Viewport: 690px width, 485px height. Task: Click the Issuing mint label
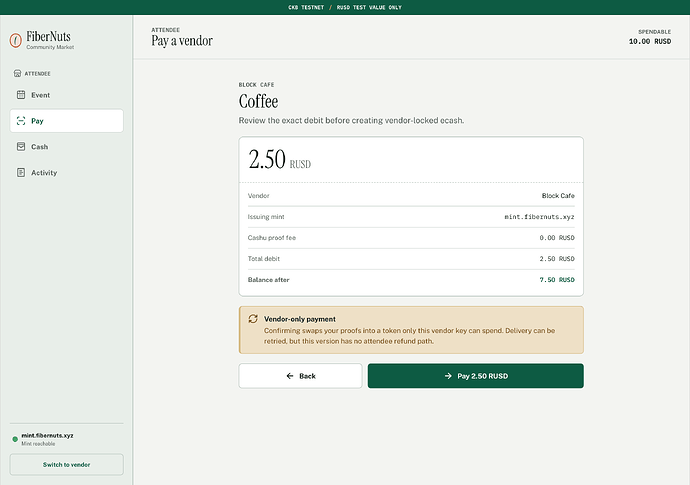coord(266,217)
